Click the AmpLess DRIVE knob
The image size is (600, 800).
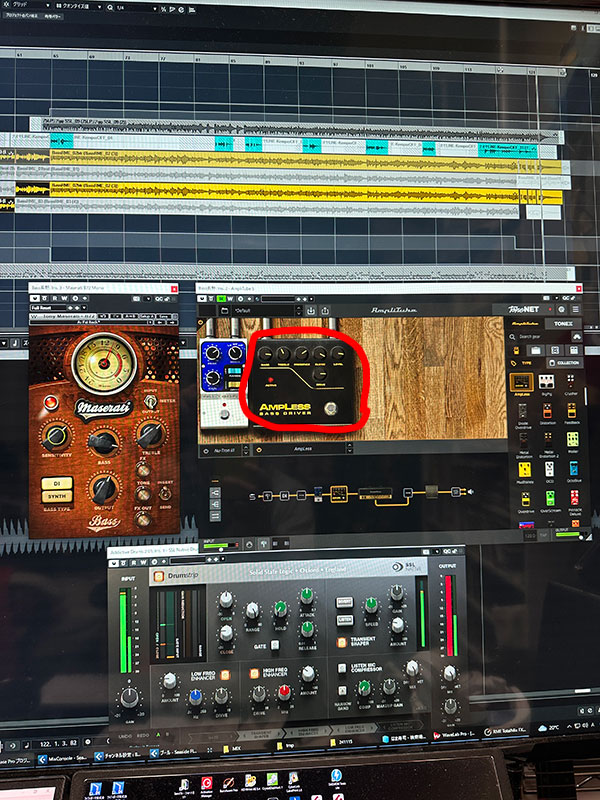[320, 374]
